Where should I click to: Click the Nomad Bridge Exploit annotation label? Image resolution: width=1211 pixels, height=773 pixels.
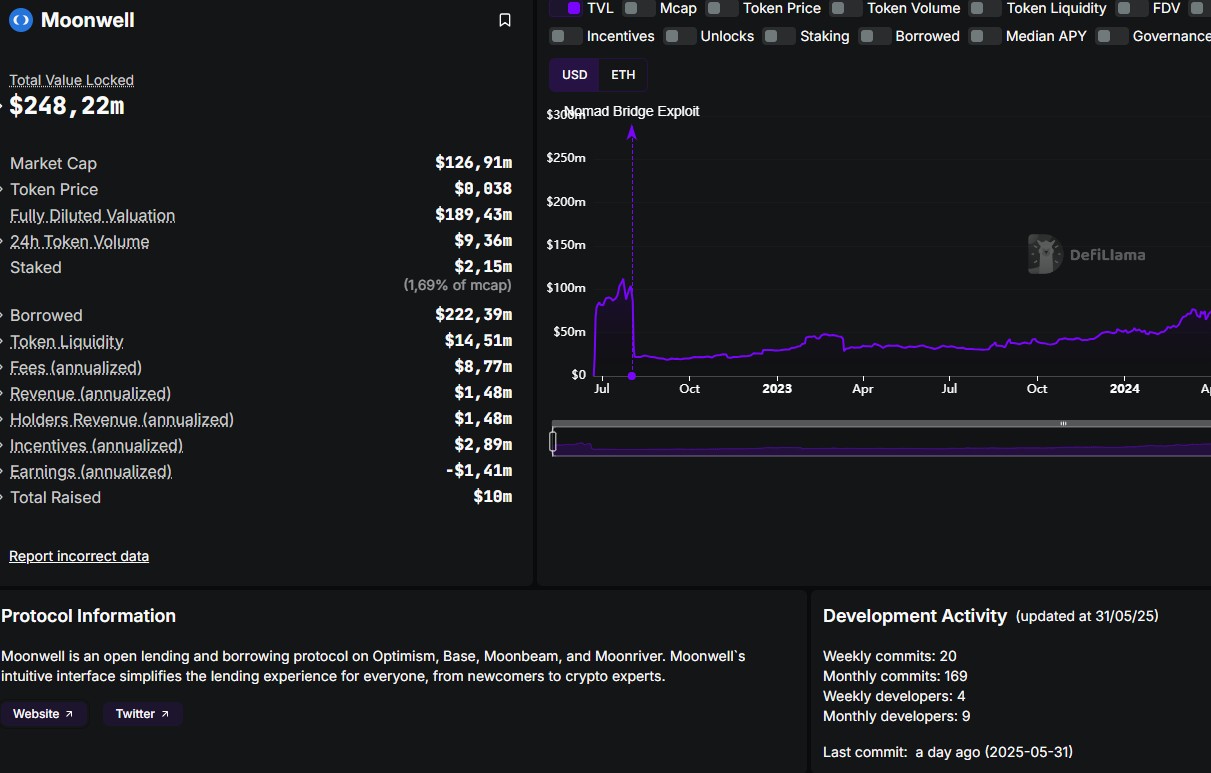(x=632, y=111)
